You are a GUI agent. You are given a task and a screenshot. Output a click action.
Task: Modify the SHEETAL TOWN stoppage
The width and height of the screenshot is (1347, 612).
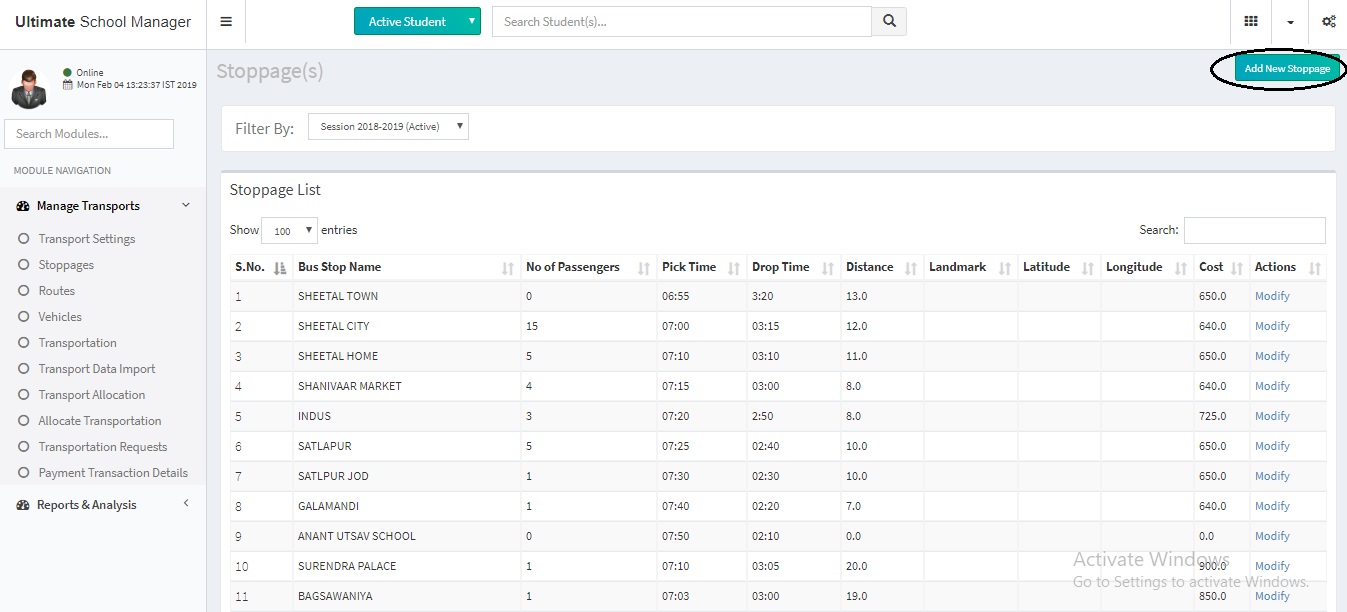[1272, 296]
